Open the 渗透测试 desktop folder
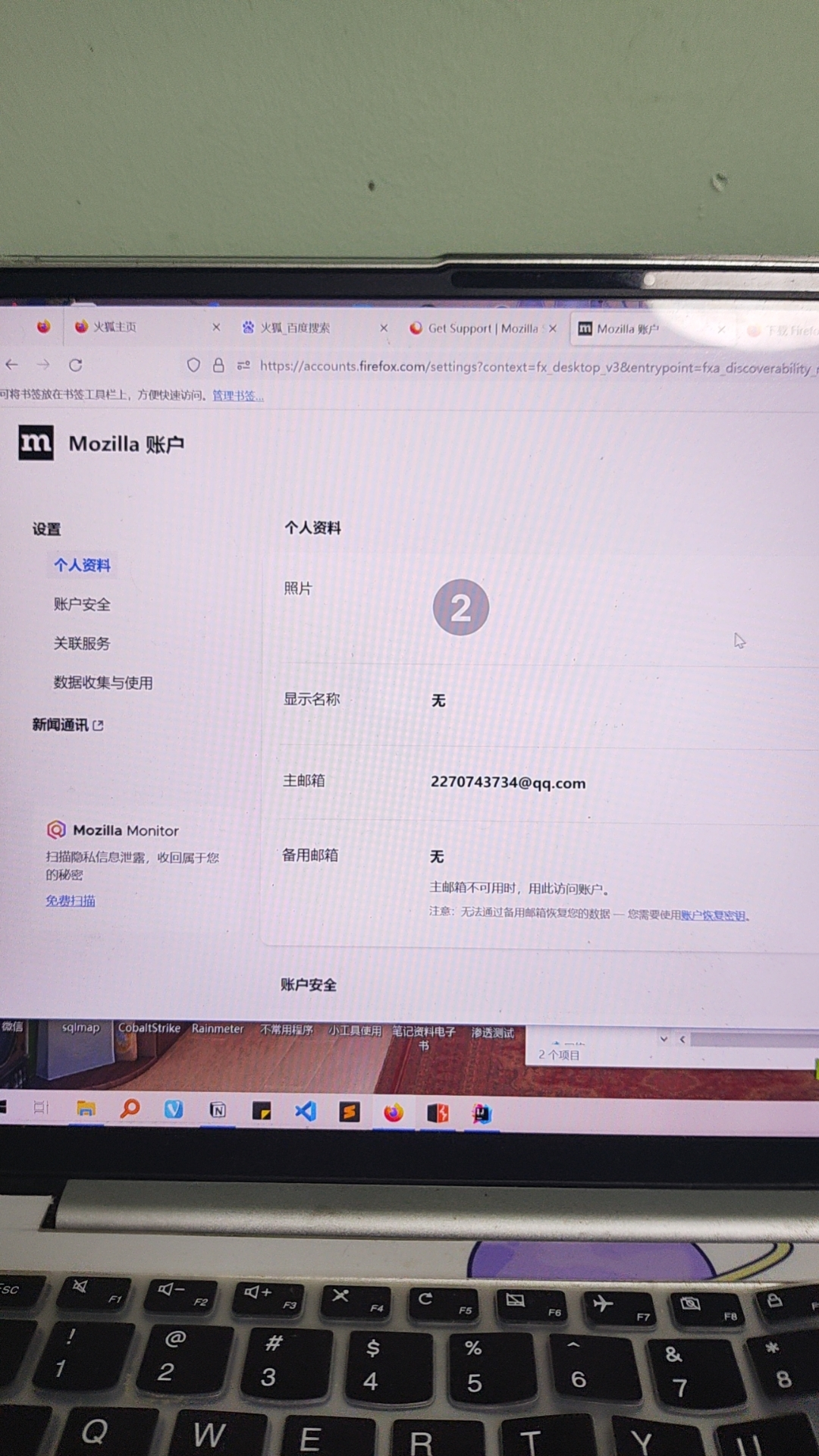Screen dimensions: 819x1456 tap(493, 1032)
